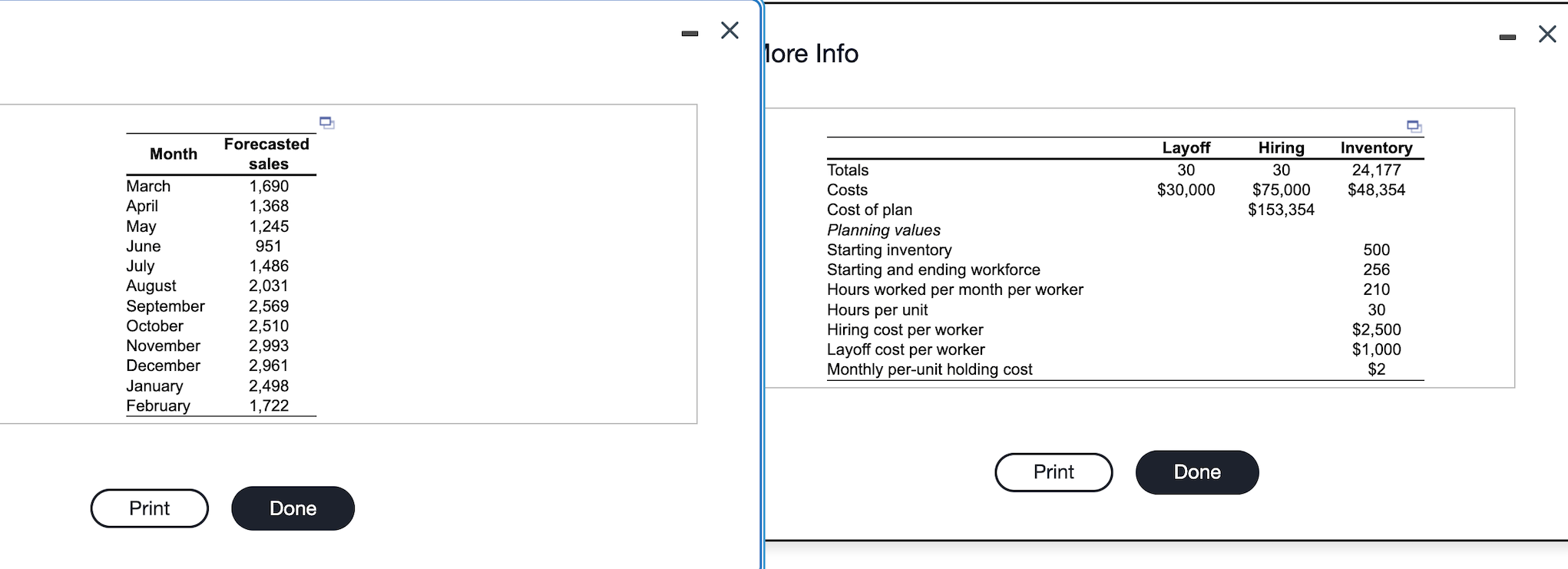This screenshot has height=569, width=1568.
Task: Select the January sales value 2,498
Action: click(269, 385)
